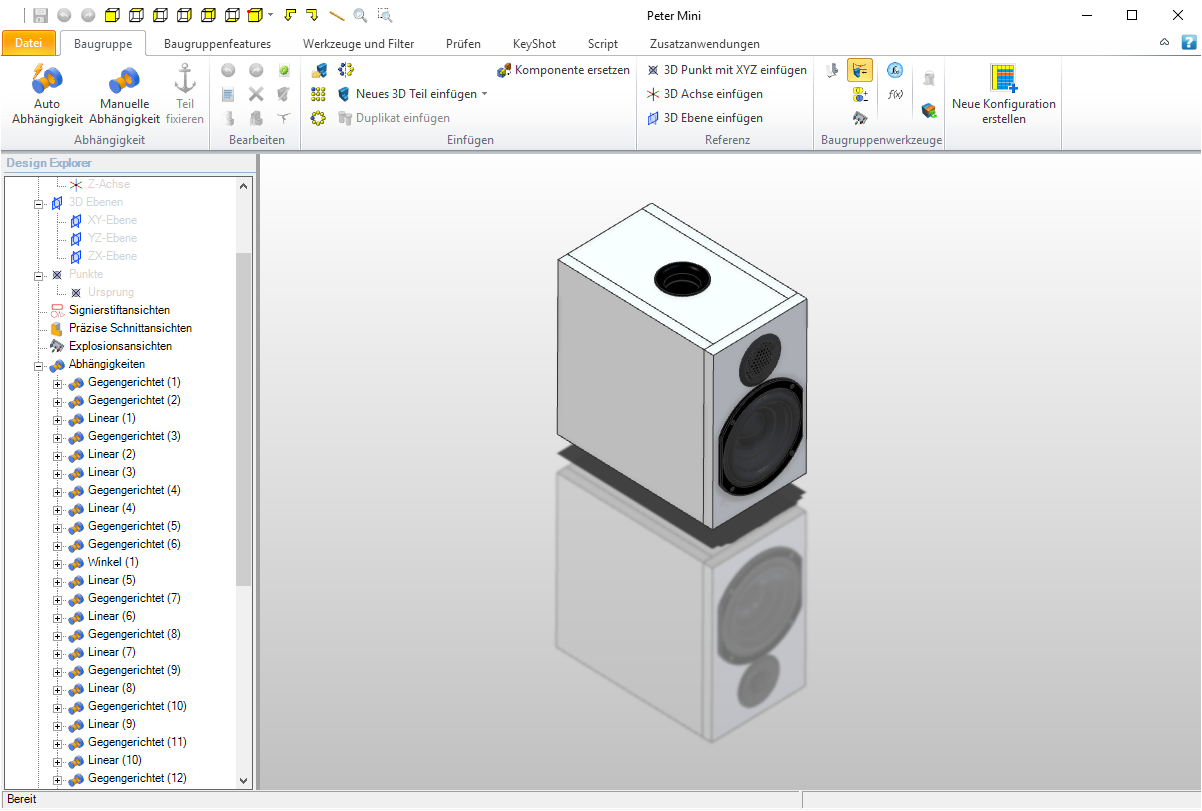Open the view orientation dropdown arrow
The width and height of the screenshot is (1202, 811).
[x=271, y=15]
